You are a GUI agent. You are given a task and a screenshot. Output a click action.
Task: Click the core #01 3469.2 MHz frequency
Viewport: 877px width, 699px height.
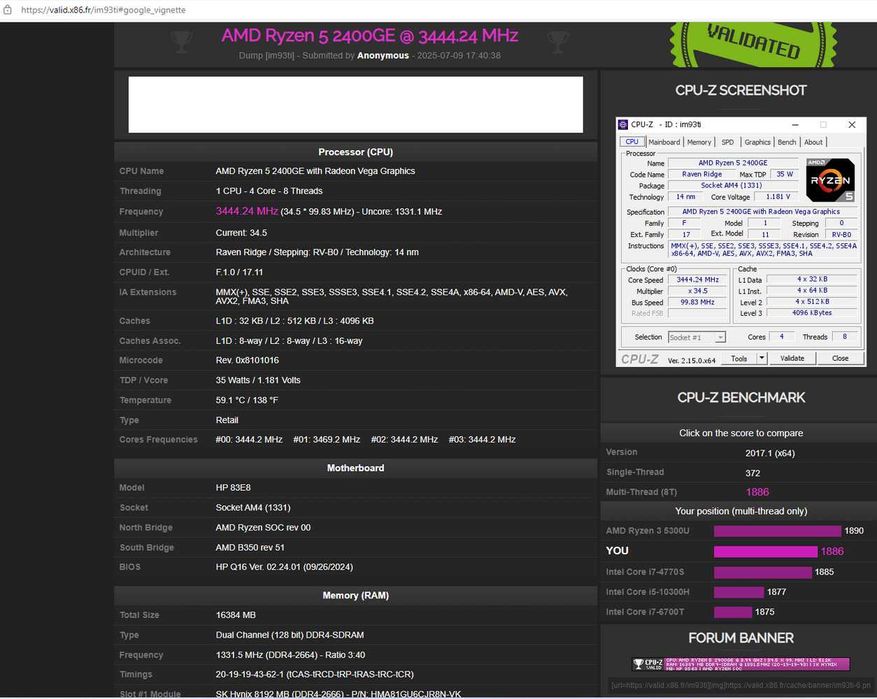[x=327, y=440]
